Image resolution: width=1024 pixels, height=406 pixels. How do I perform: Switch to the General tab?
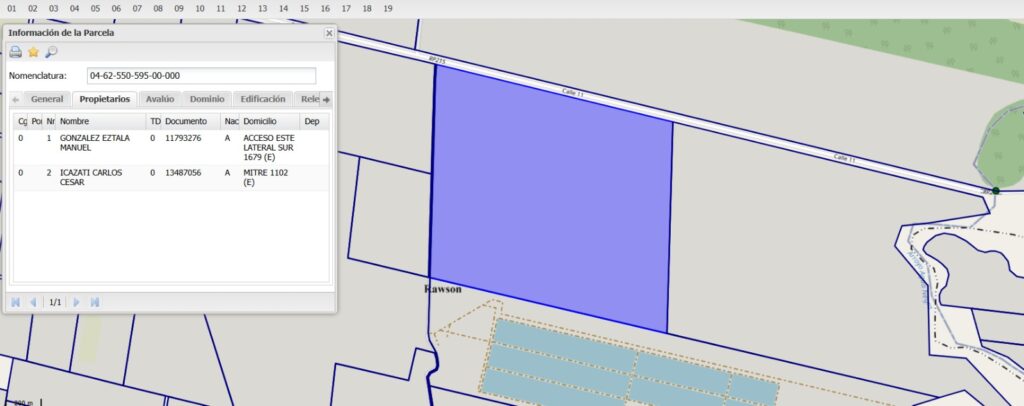47,99
